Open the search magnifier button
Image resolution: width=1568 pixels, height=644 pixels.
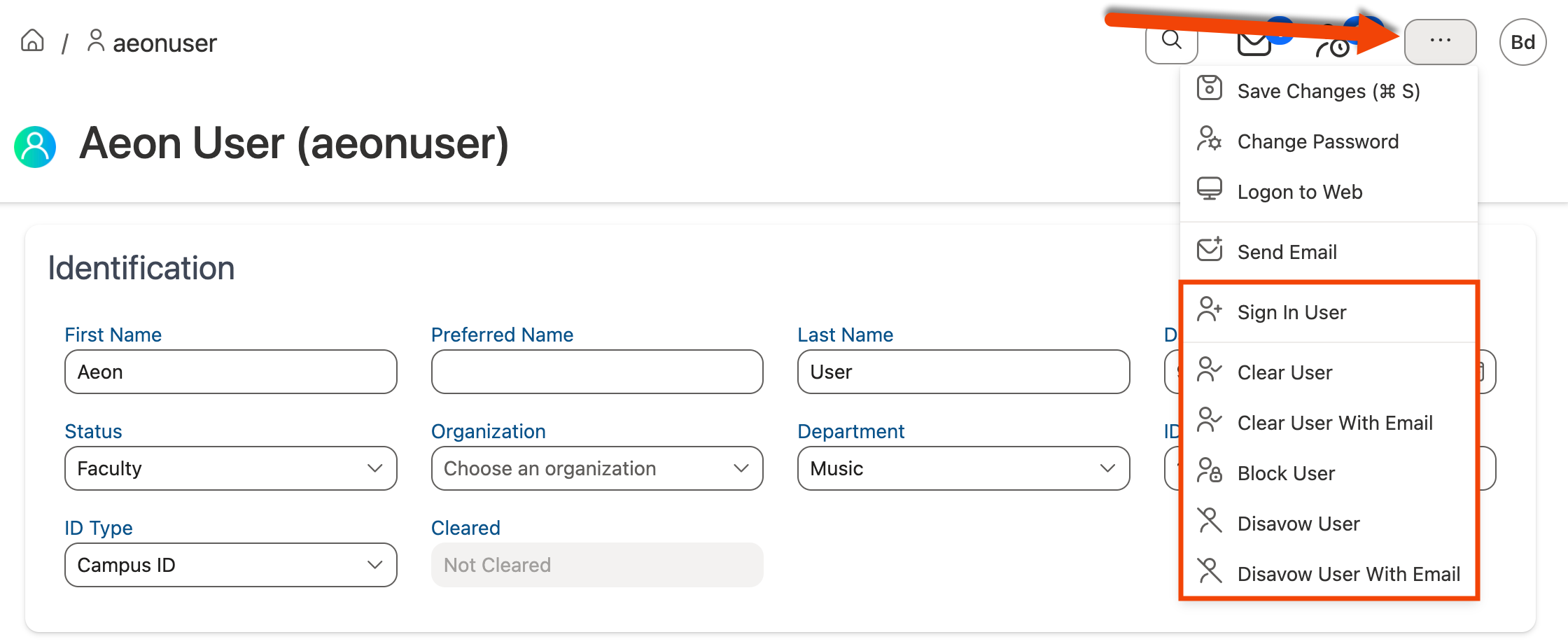coord(1171,42)
